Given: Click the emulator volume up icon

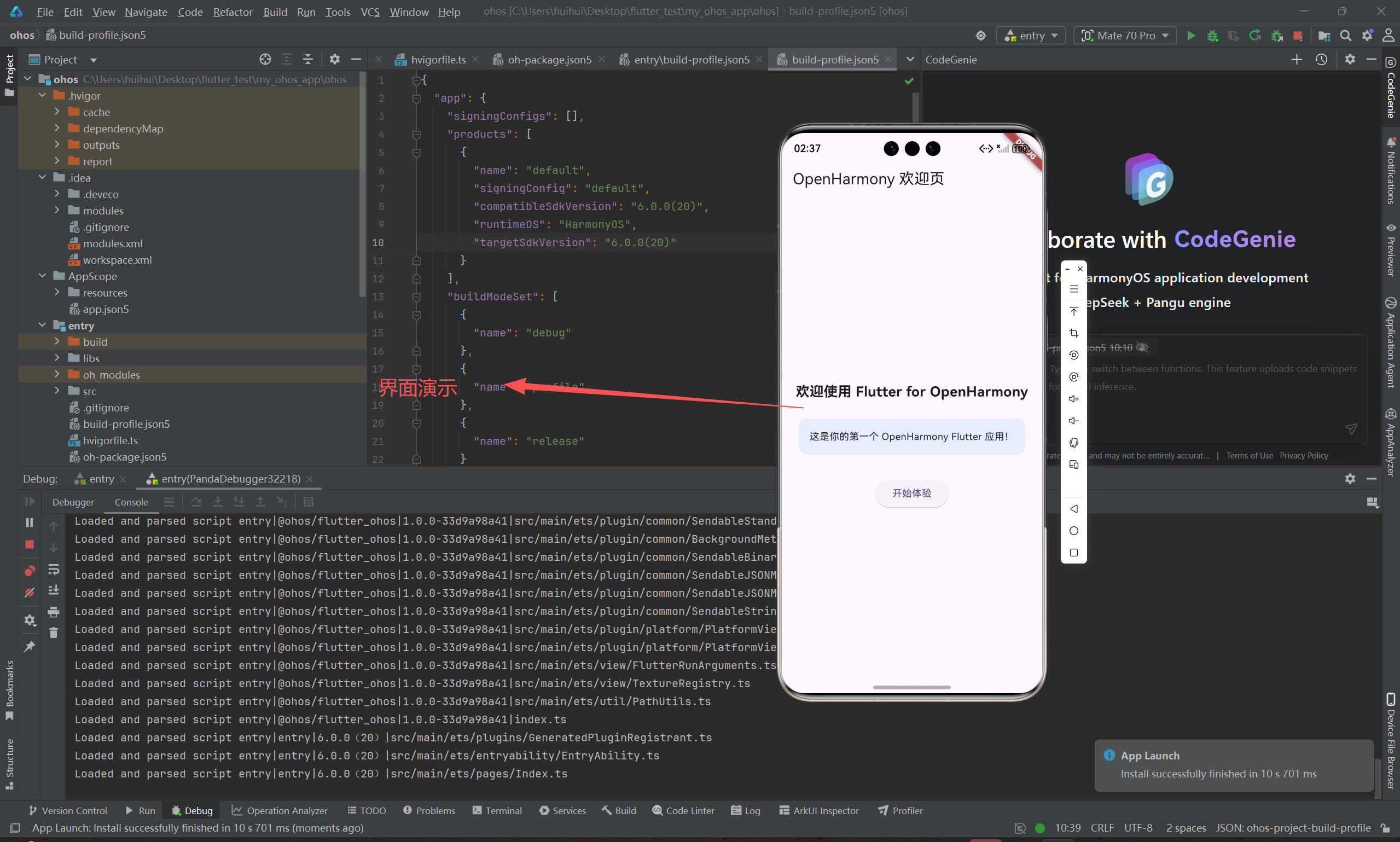Looking at the screenshot, I should coord(1073,399).
